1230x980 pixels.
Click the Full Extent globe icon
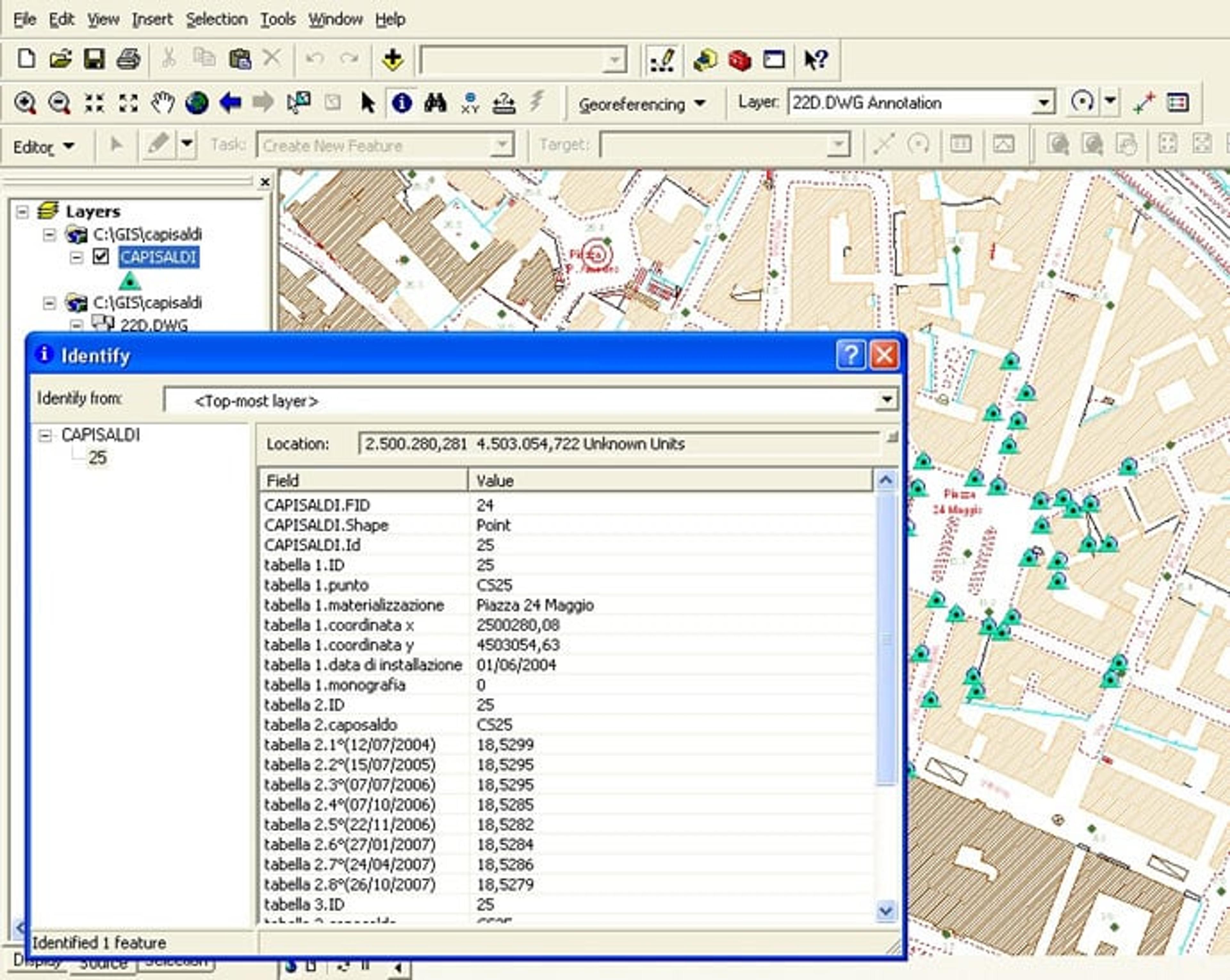pos(197,103)
